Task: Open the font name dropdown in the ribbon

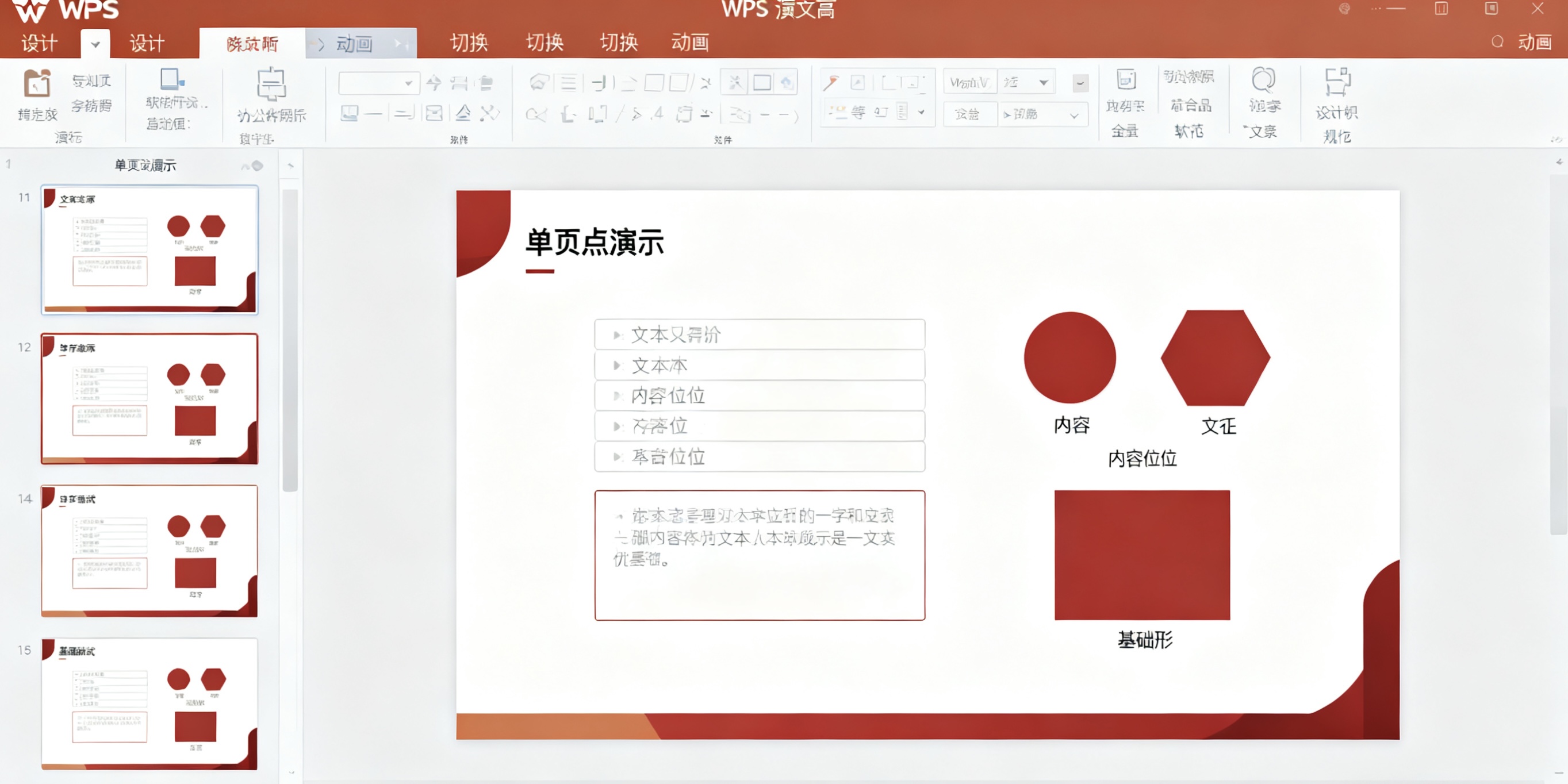Action: (x=409, y=83)
